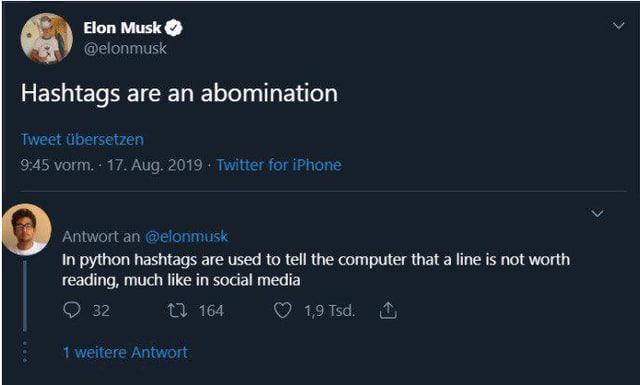640x385 pixels.
Task: Click the Elon Musk display name
Action: [122, 28]
